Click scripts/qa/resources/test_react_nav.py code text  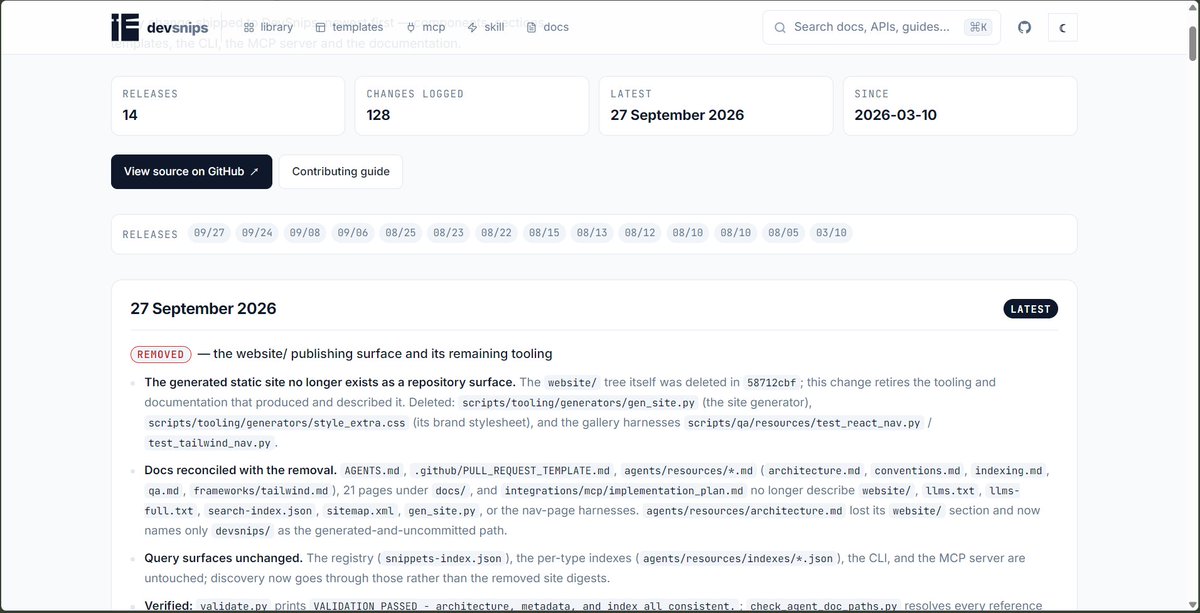click(803, 422)
